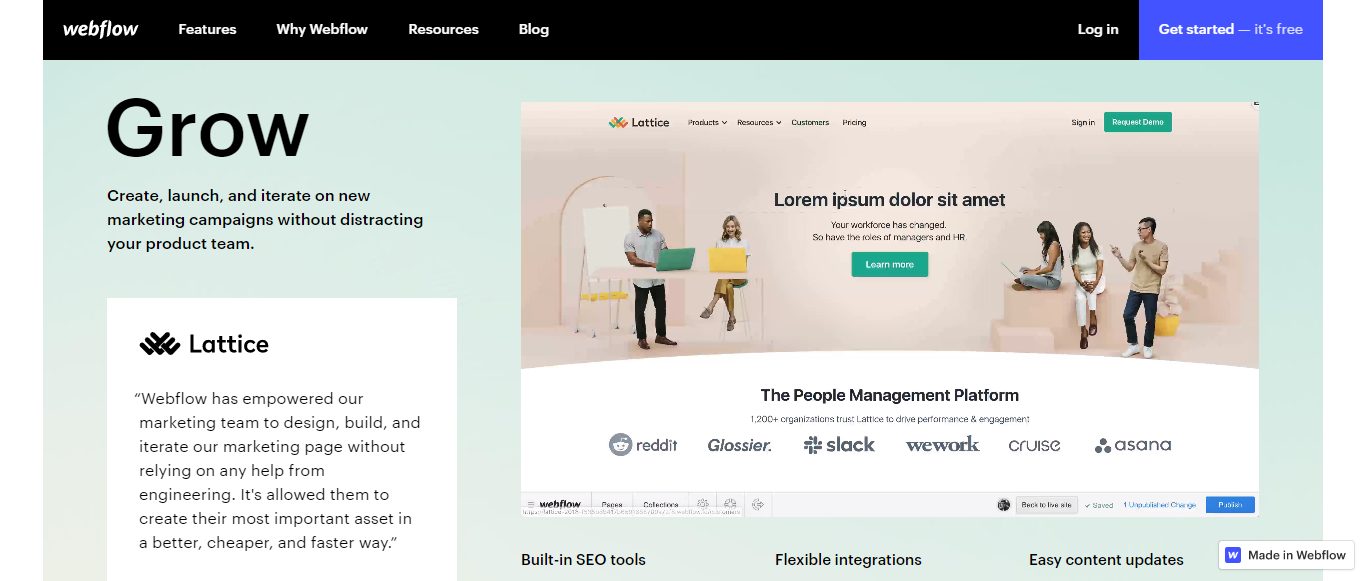This screenshot has height=581, width=1366.
Task: Click the Webflow logo in header
Action: [x=101, y=29]
